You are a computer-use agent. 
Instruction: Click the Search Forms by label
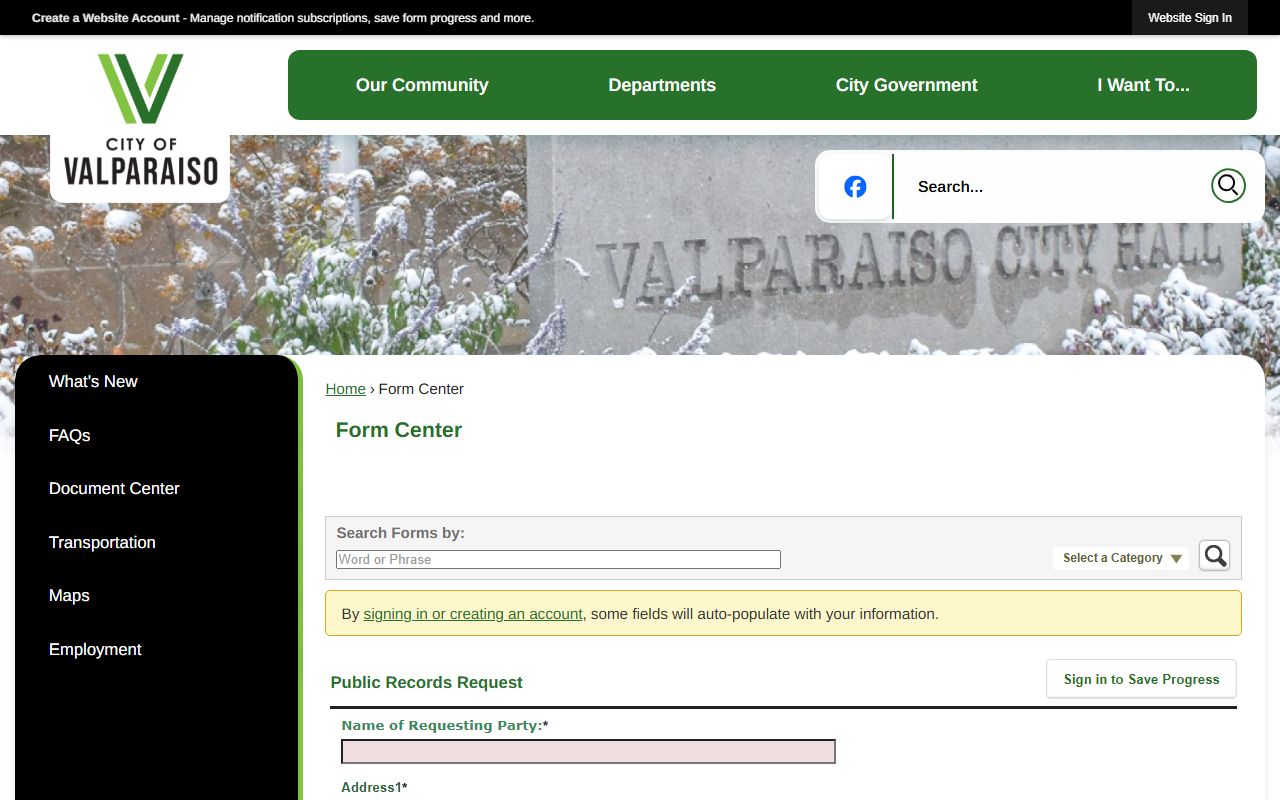(x=400, y=533)
